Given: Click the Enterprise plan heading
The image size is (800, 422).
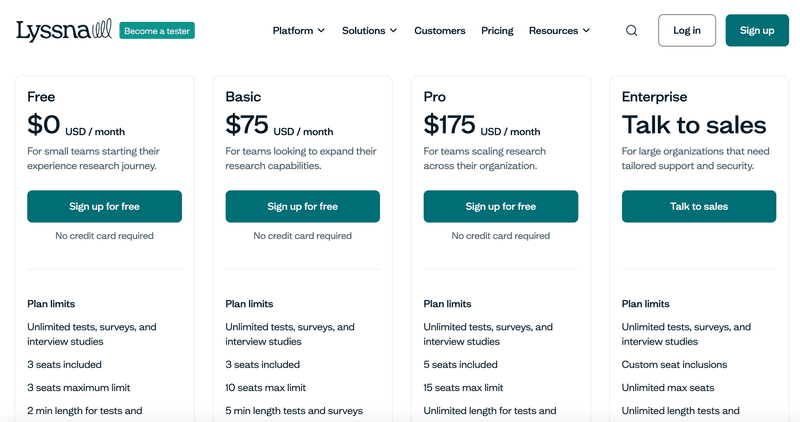Looking at the screenshot, I should [654, 97].
